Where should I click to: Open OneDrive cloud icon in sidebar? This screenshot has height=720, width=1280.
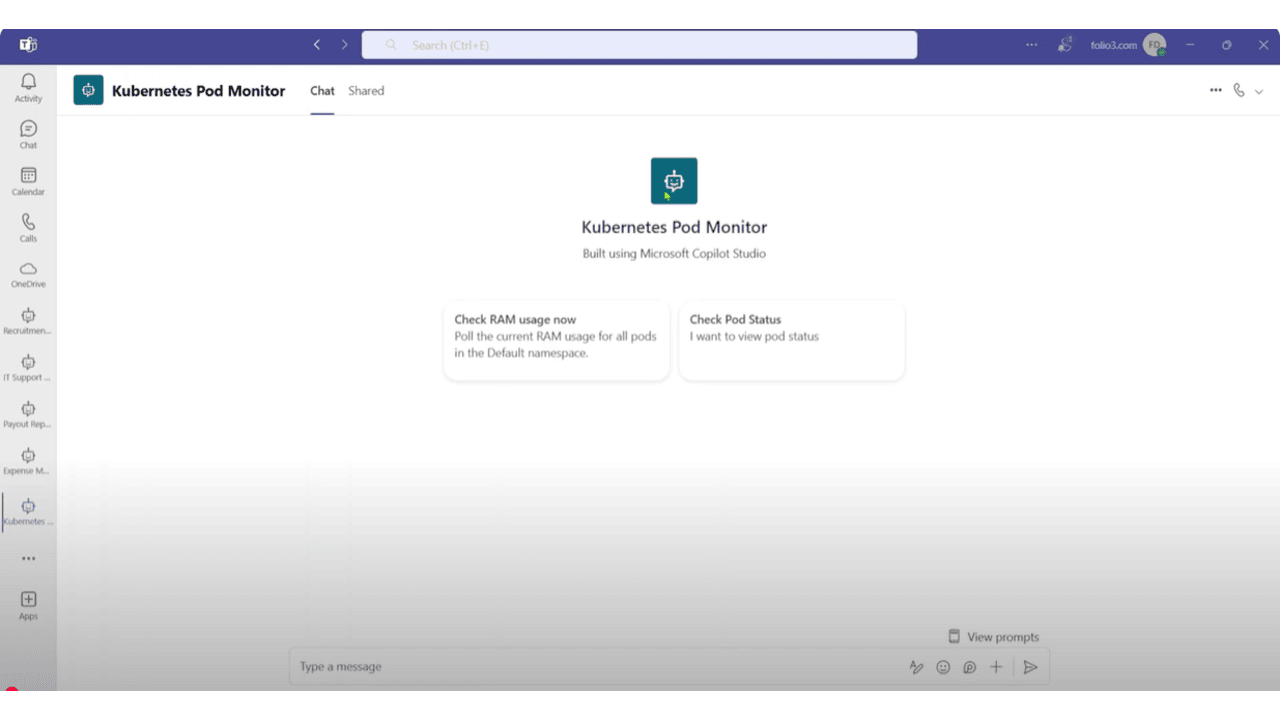click(x=28, y=274)
